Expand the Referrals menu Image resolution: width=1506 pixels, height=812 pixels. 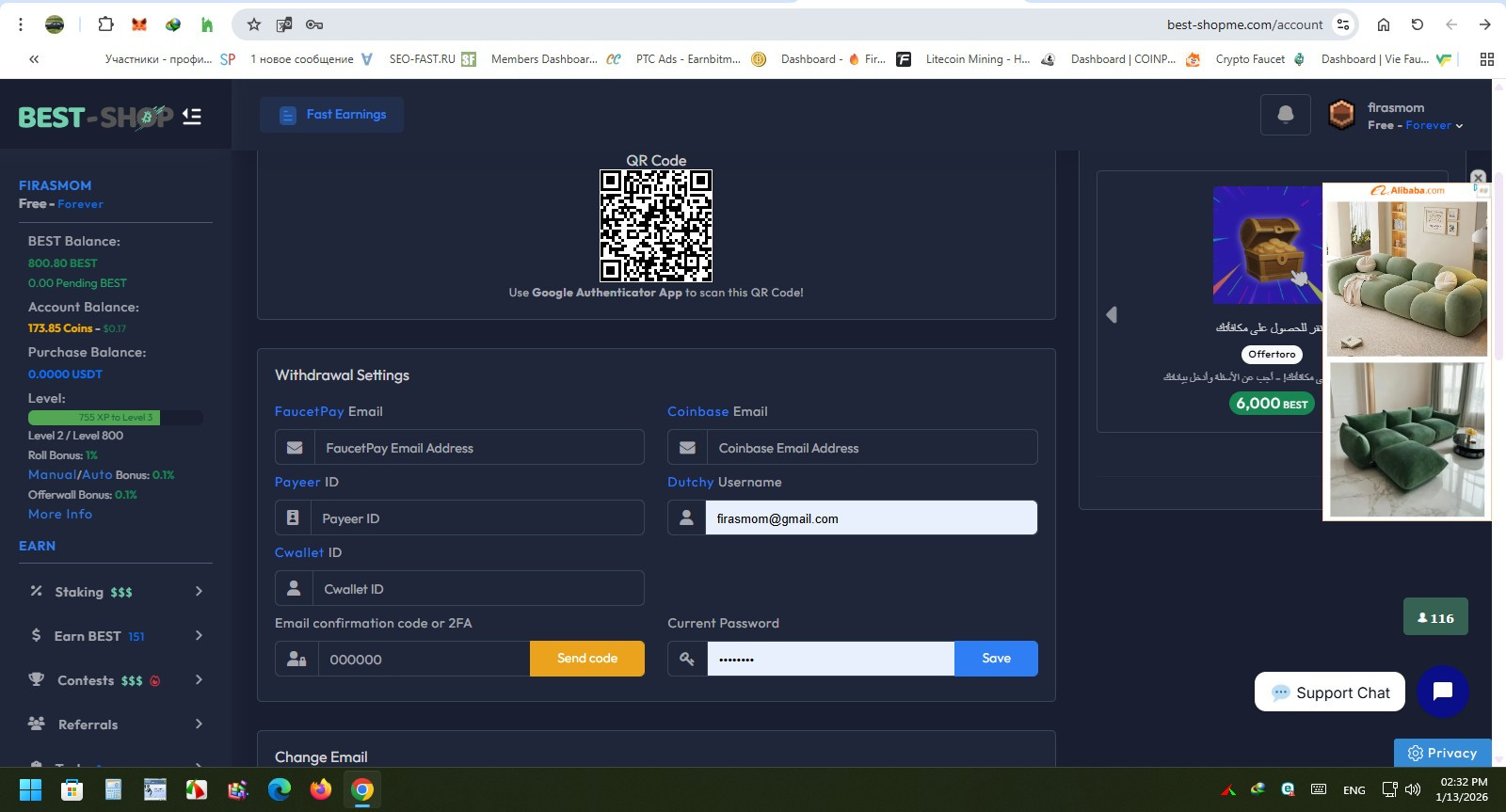[x=116, y=724]
